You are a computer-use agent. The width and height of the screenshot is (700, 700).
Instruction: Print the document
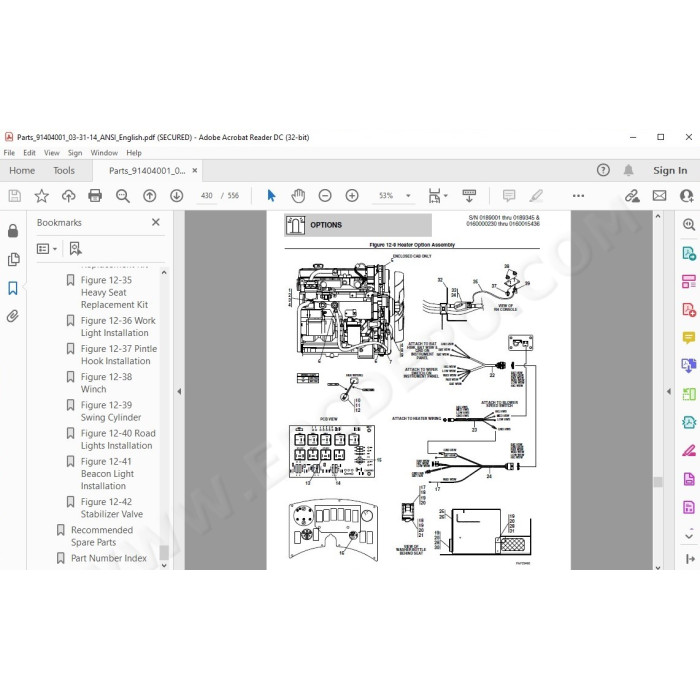tap(95, 196)
